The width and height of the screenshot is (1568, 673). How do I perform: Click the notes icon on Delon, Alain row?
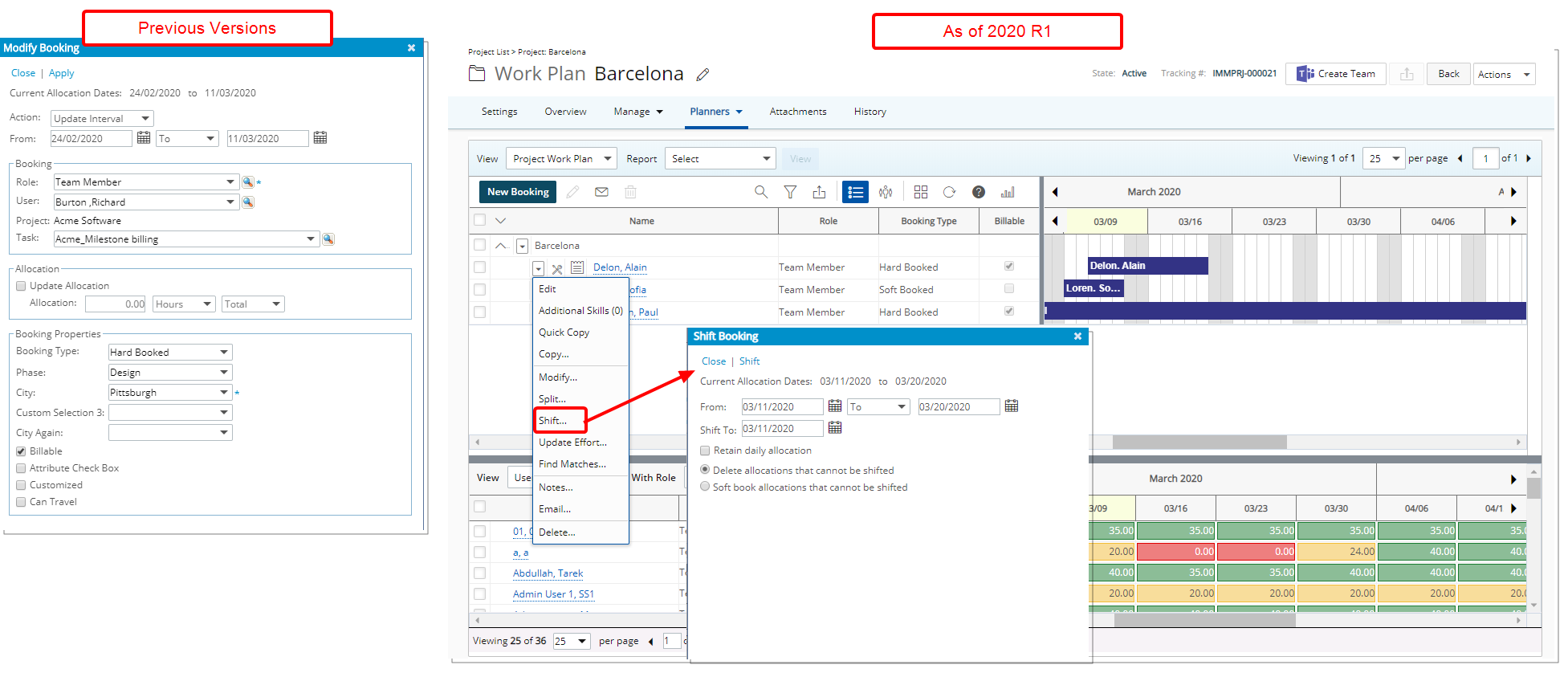point(577,267)
